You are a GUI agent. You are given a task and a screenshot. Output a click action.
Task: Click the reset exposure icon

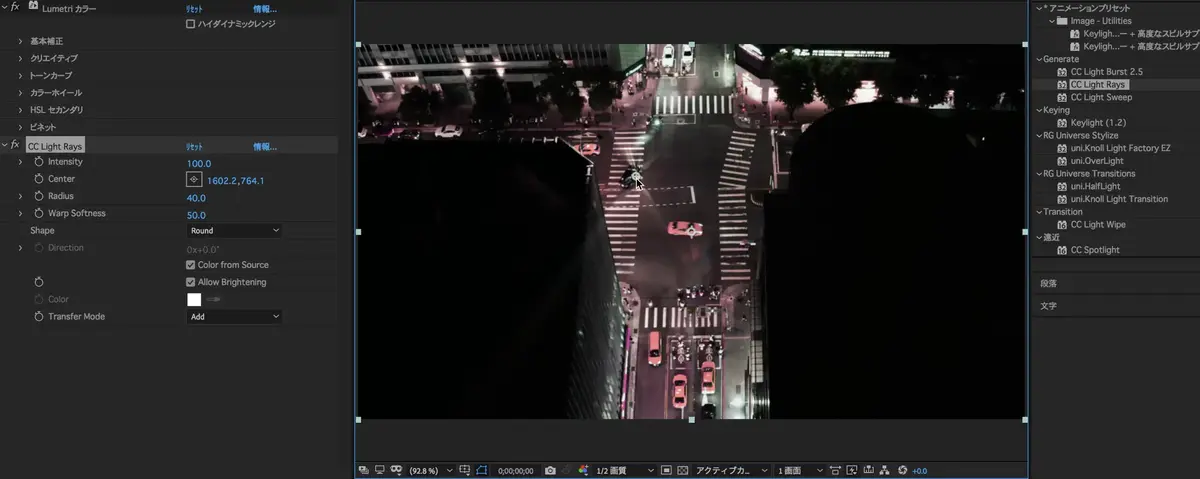(x=902, y=470)
